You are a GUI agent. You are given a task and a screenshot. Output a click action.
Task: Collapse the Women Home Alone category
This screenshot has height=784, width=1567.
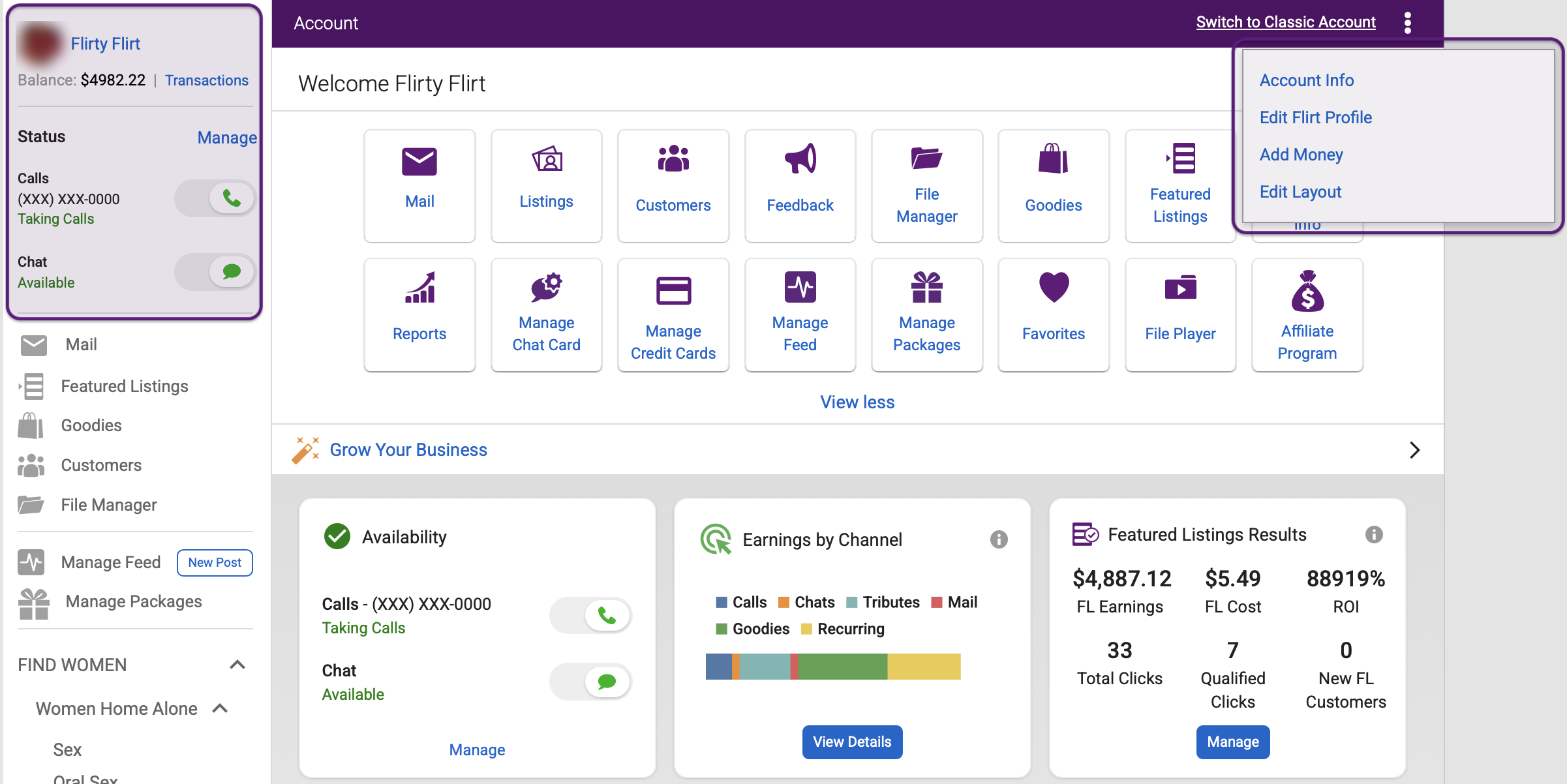[x=221, y=708]
